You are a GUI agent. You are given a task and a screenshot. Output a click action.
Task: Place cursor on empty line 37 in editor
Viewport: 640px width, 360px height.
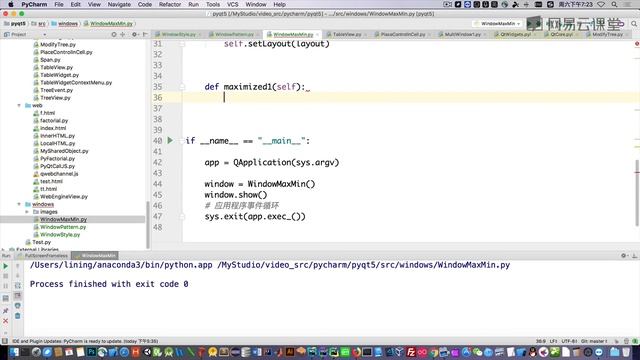pos(408,108)
